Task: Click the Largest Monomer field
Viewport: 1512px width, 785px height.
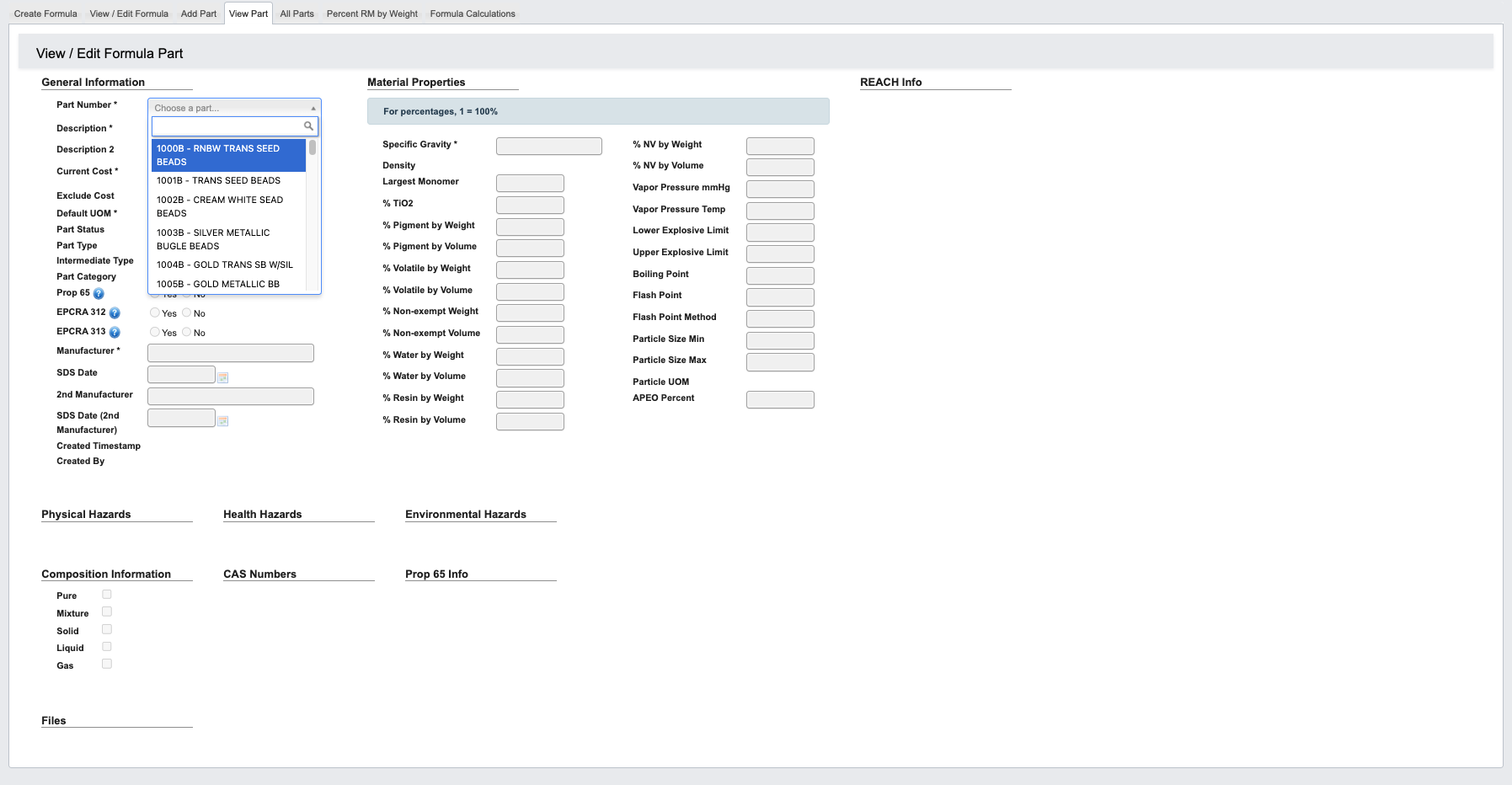Action: click(530, 184)
